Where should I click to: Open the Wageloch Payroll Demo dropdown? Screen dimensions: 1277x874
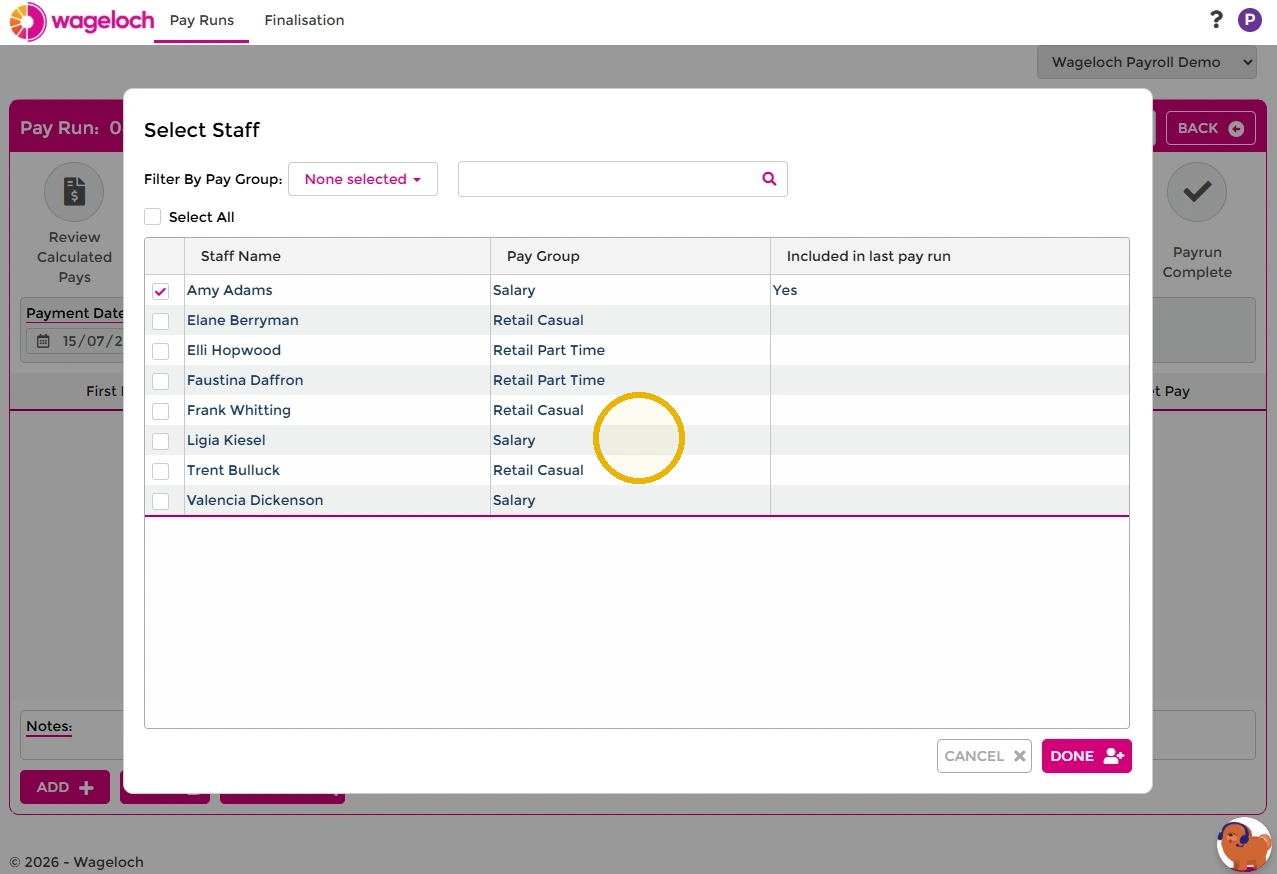click(1146, 62)
